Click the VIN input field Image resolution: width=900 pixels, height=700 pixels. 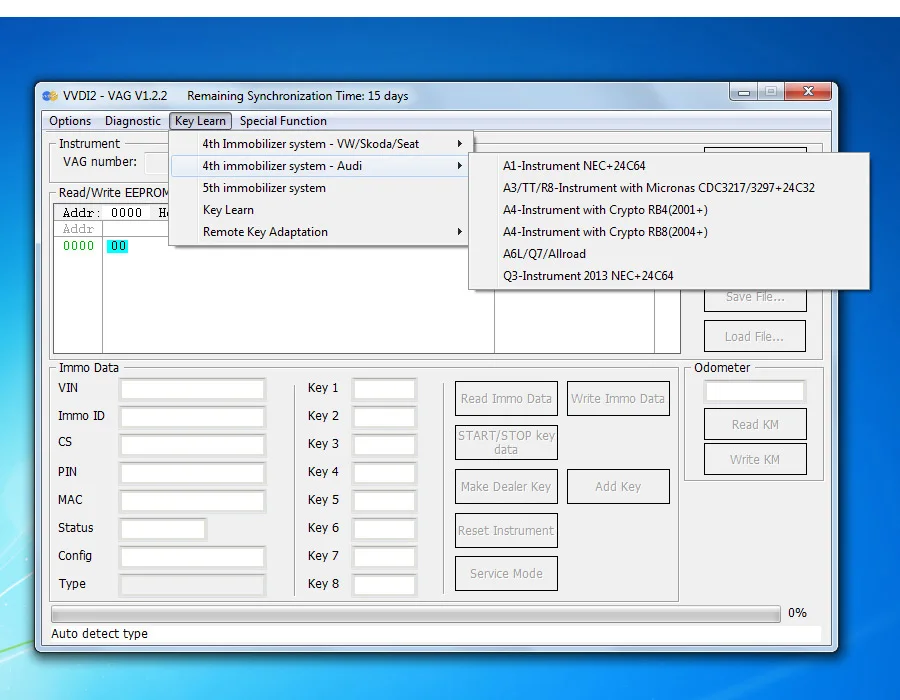coord(192,389)
